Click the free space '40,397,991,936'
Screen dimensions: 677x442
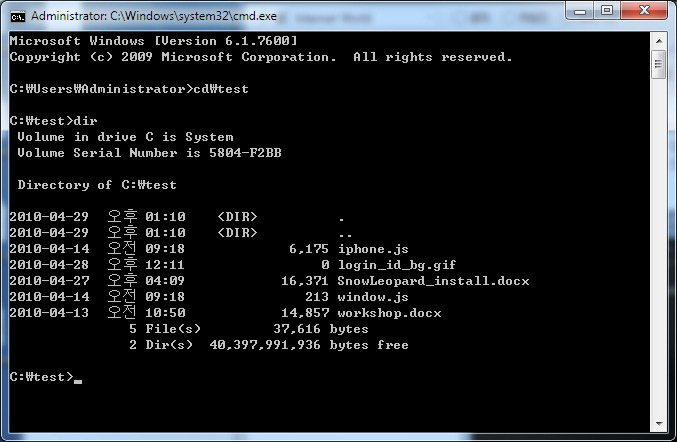pyautogui.click(x=265, y=345)
